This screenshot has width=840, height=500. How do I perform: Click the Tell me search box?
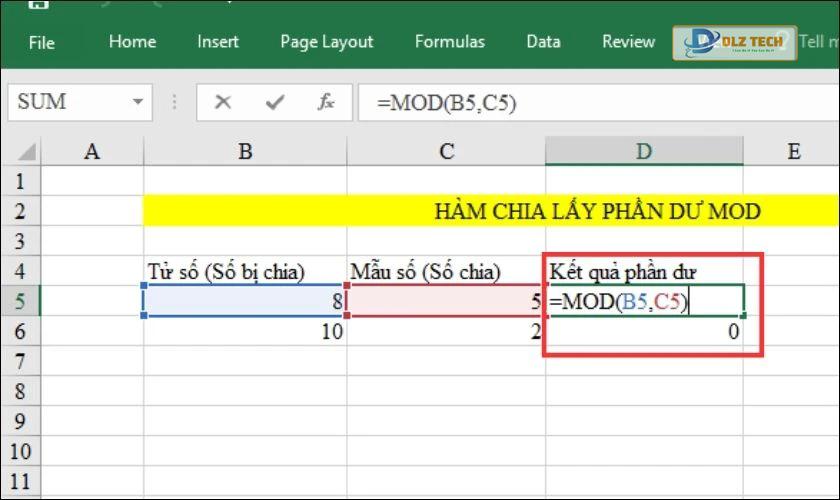[x=819, y=42]
